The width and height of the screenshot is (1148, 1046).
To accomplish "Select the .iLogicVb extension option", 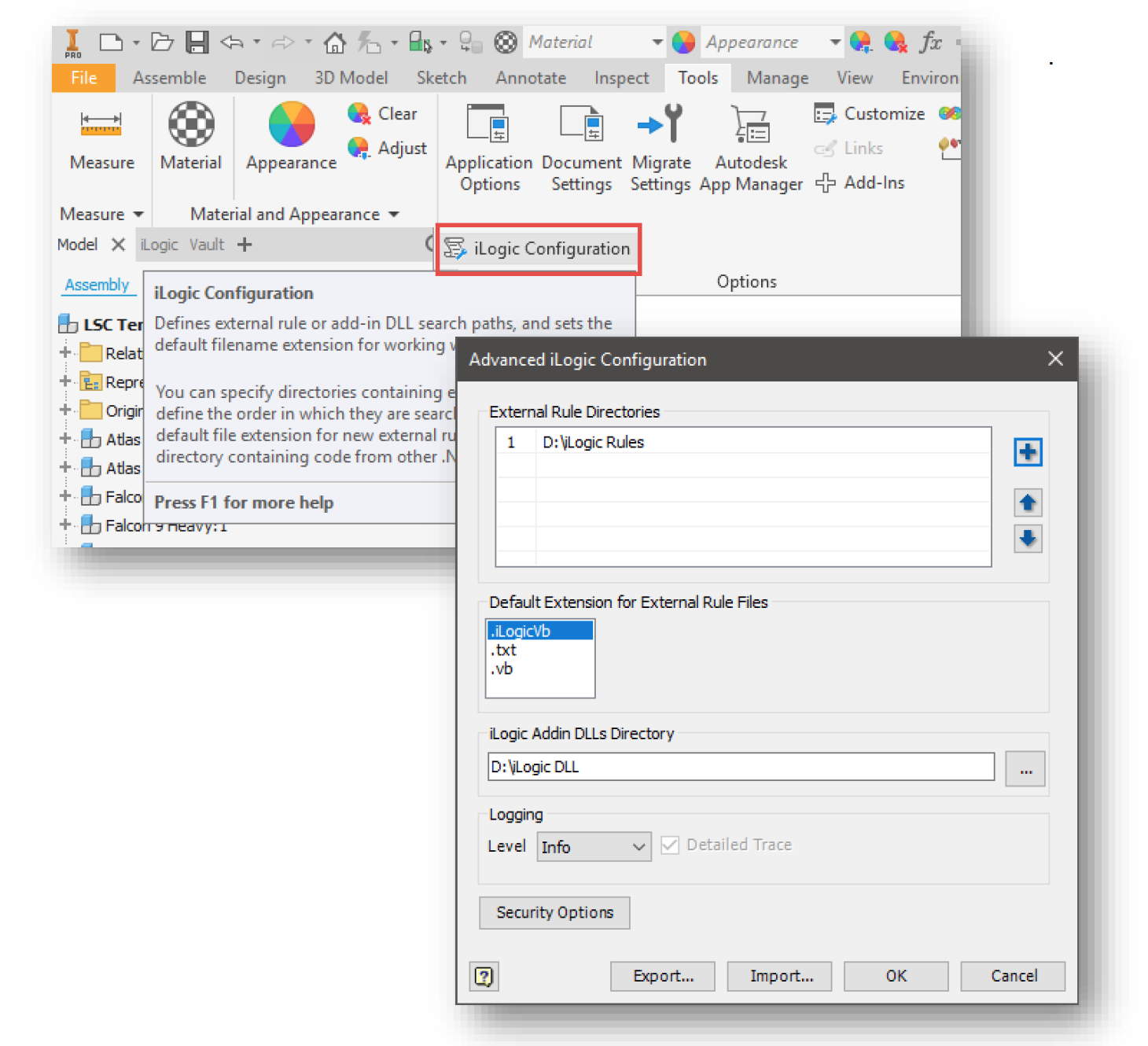I will (x=540, y=631).
